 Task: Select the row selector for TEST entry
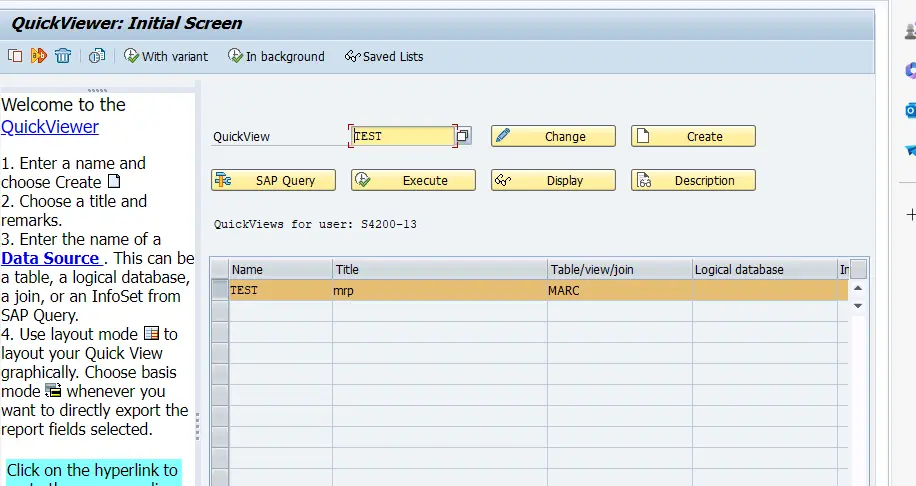pos(219,290)
